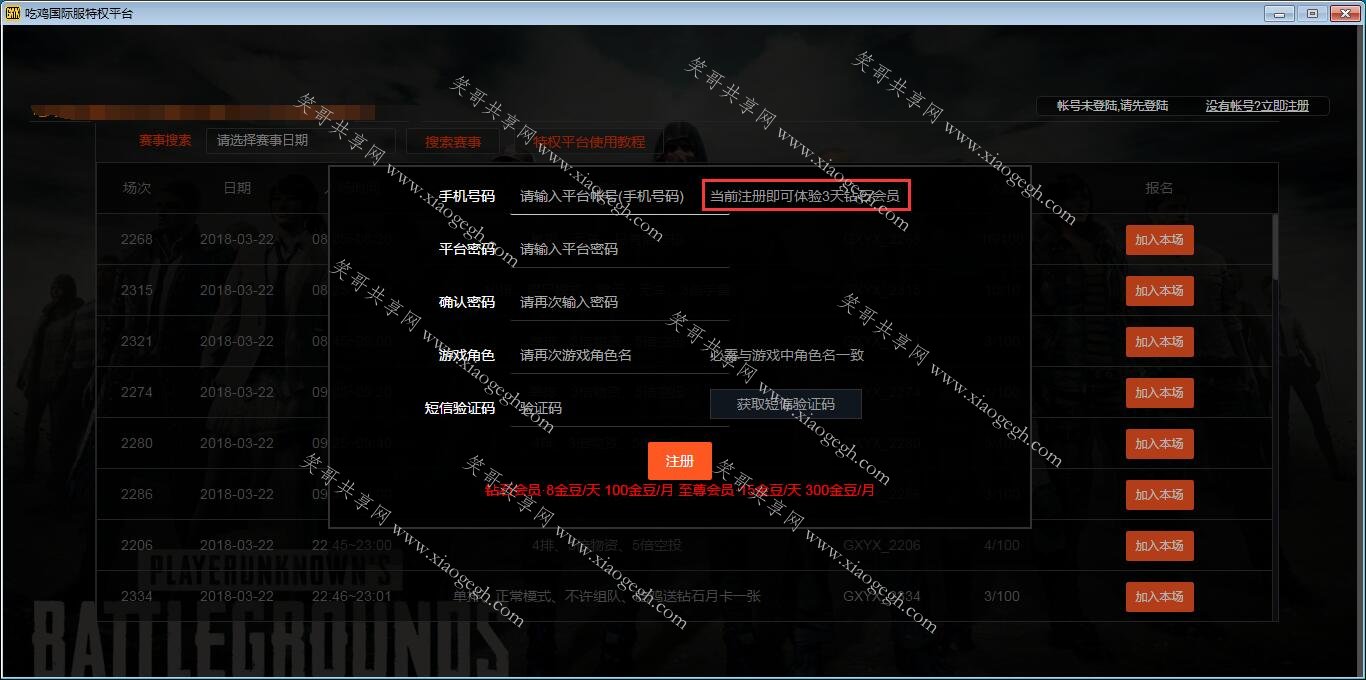Join match 2280 with 加入本场
The height and width of the screenshot is (680, 1366).
pos(1160,444)
